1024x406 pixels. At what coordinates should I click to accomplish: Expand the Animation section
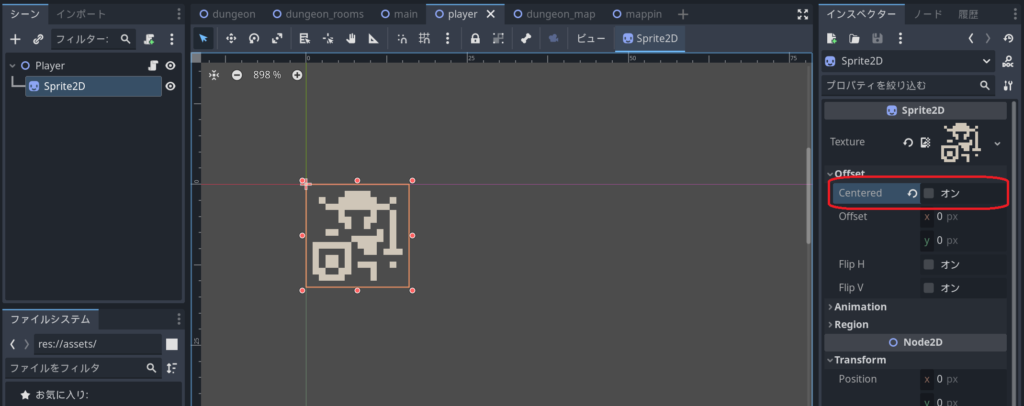pos(860,307)
